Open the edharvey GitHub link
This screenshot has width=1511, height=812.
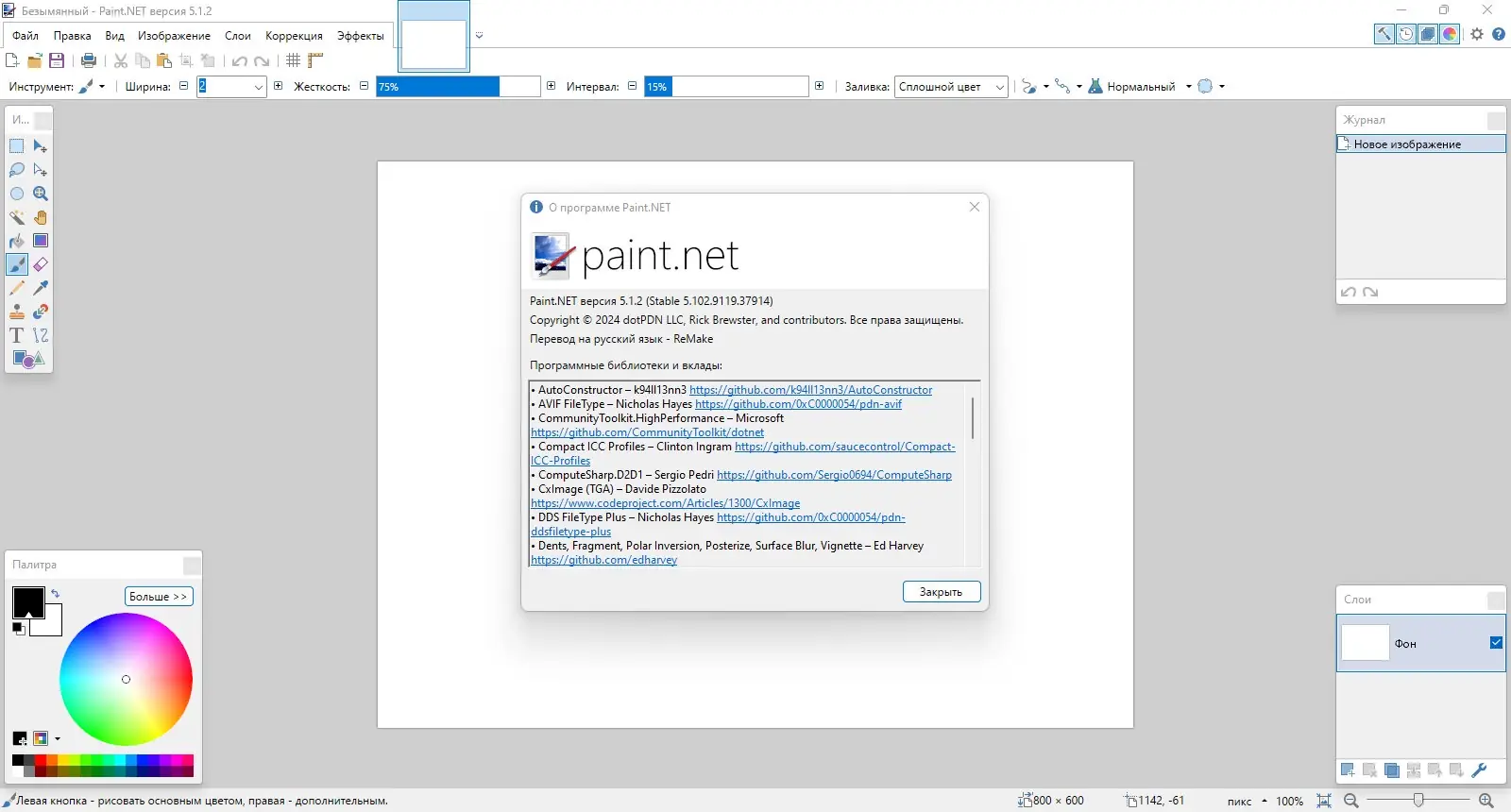point(603,560)
